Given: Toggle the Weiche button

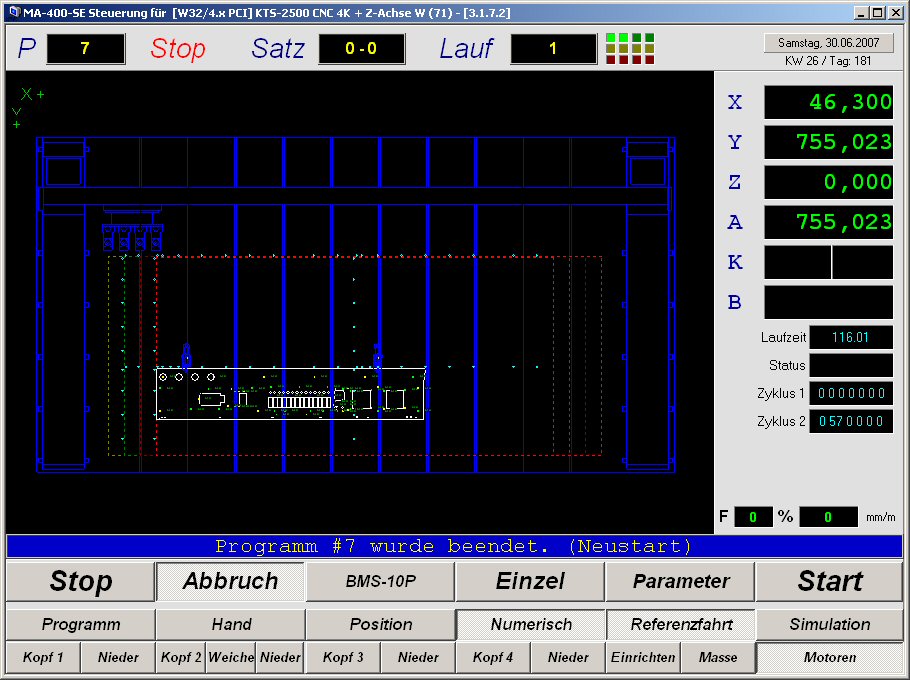Looking at the screenshot, I should [230, 657].
